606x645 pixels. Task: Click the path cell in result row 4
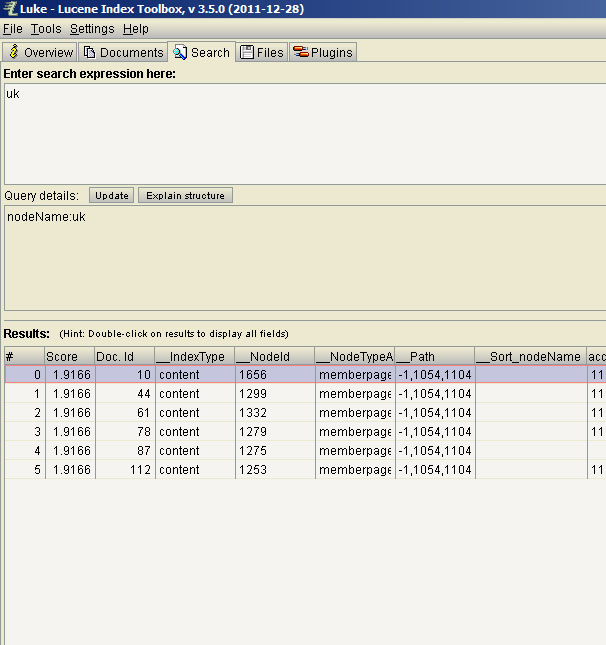435,450
